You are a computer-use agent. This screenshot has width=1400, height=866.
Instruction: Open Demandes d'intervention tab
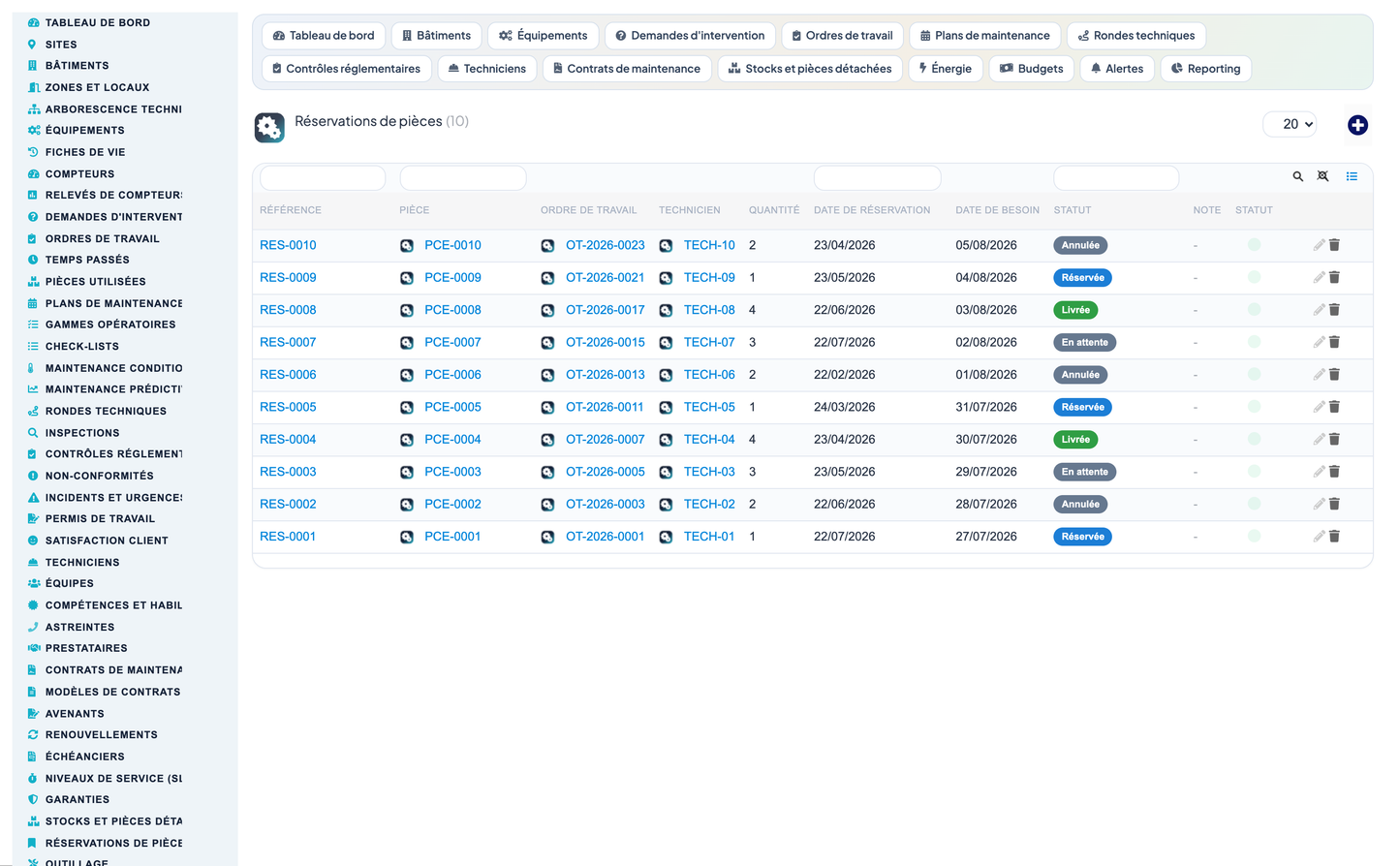[690, 36]
